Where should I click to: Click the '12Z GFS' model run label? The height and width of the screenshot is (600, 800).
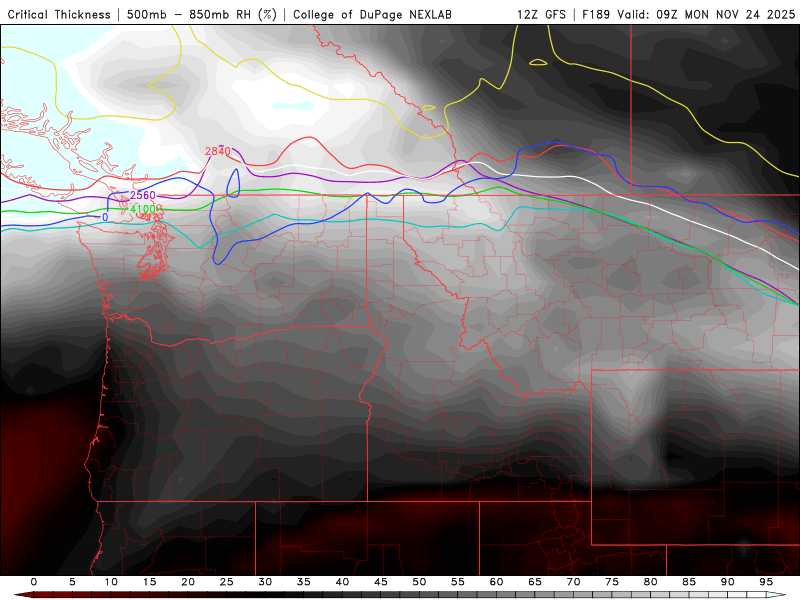[541, 15]
